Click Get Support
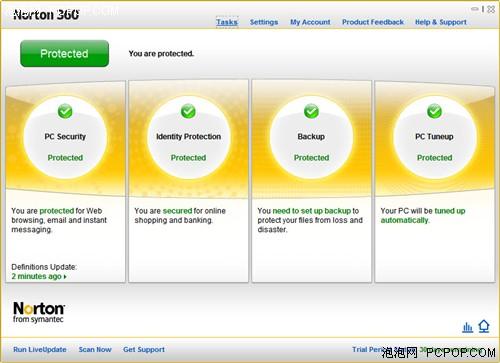Screen dimensions: 500x363 (x=144, y=350)
